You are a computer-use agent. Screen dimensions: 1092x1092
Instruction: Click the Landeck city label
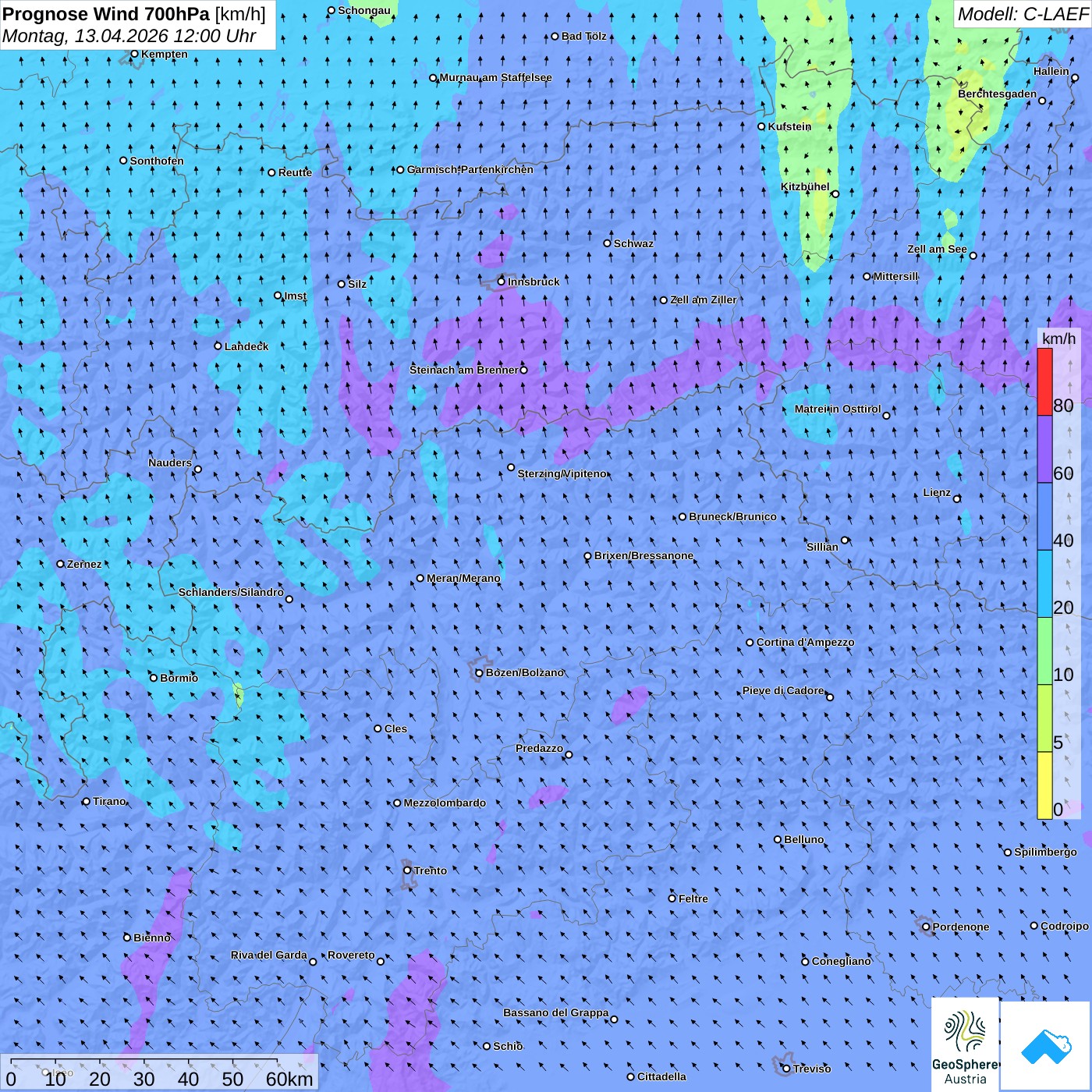pos(246,346)
